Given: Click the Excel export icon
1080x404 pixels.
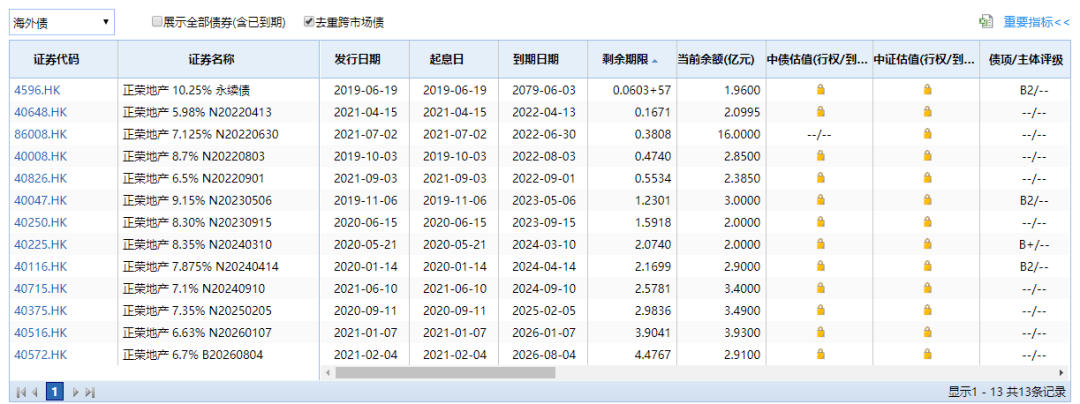Looking at the screenshot, I should click(985, 21).
